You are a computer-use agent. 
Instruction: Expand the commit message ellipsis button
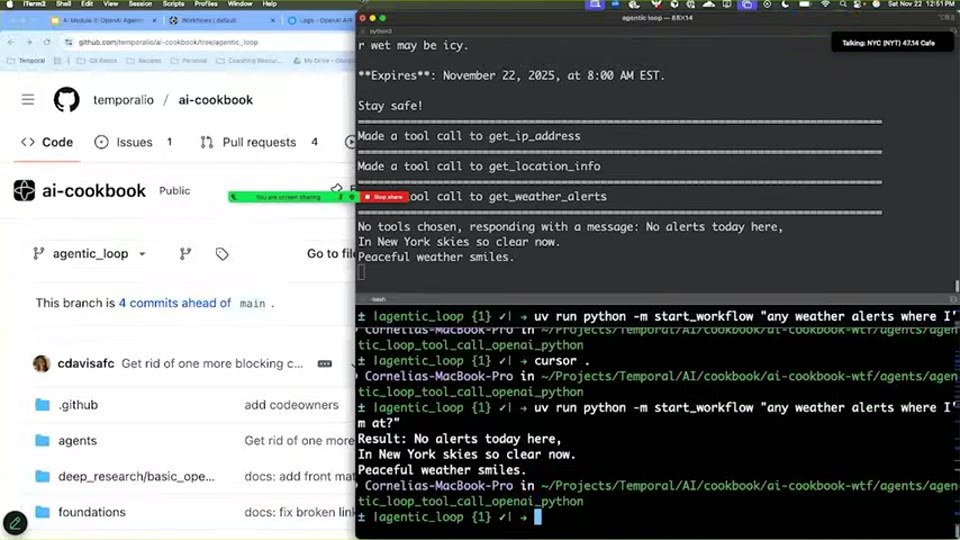[x=324, y=364]
